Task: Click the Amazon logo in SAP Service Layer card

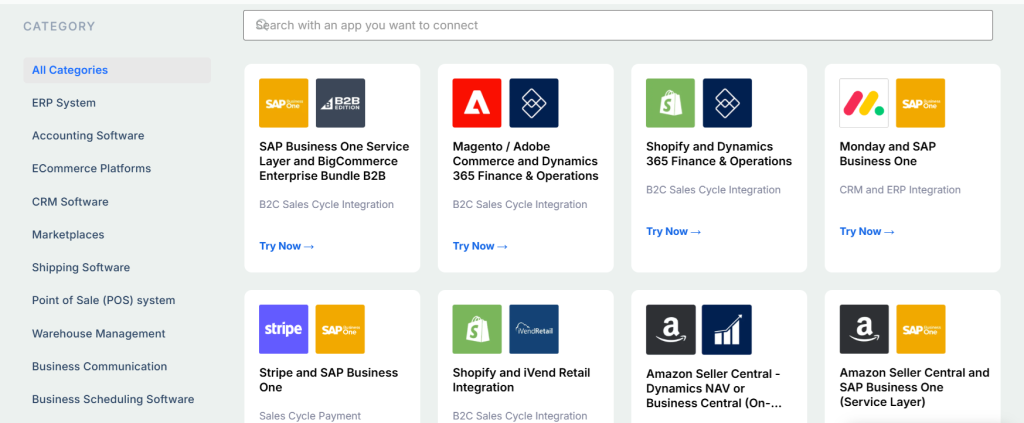Action: coord(864,329)
